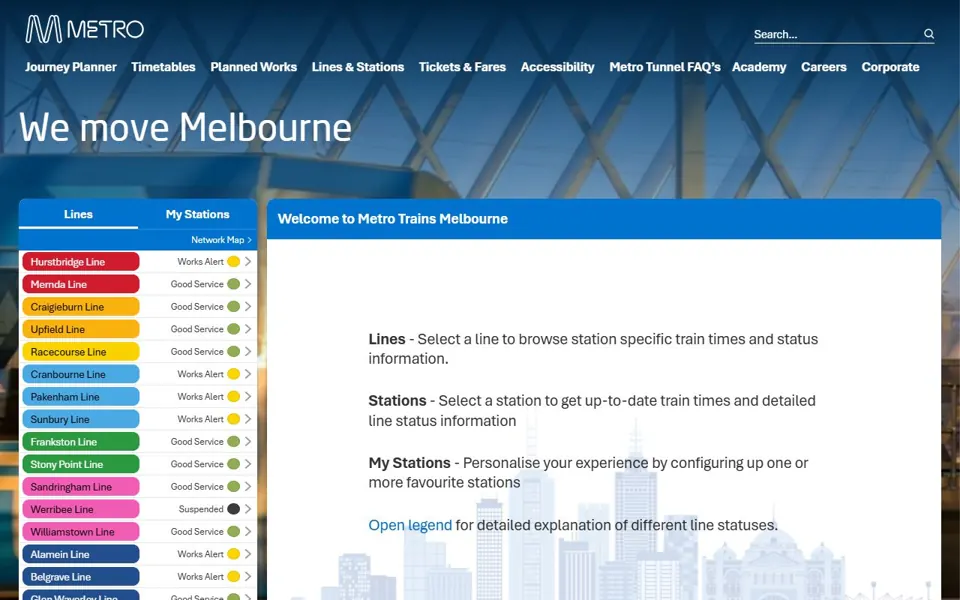Click the Craigieburn Line green status dot
Viewport: 960px width, 600px height.
233,306
